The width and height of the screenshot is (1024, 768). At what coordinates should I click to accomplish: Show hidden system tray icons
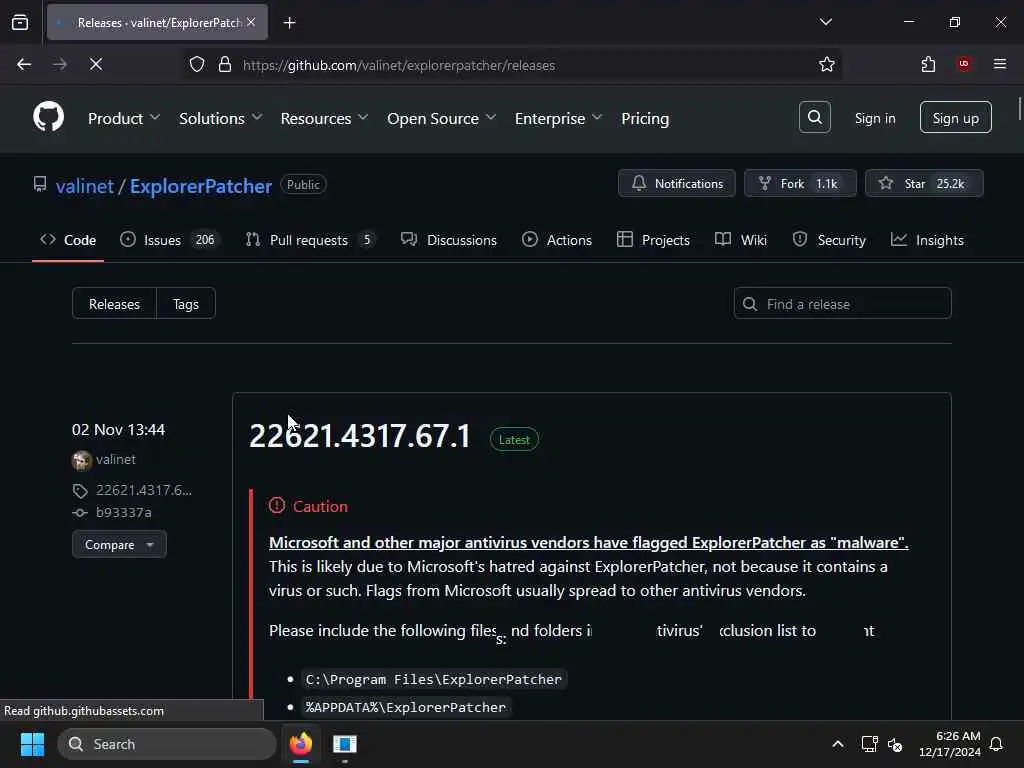(837, 744)
